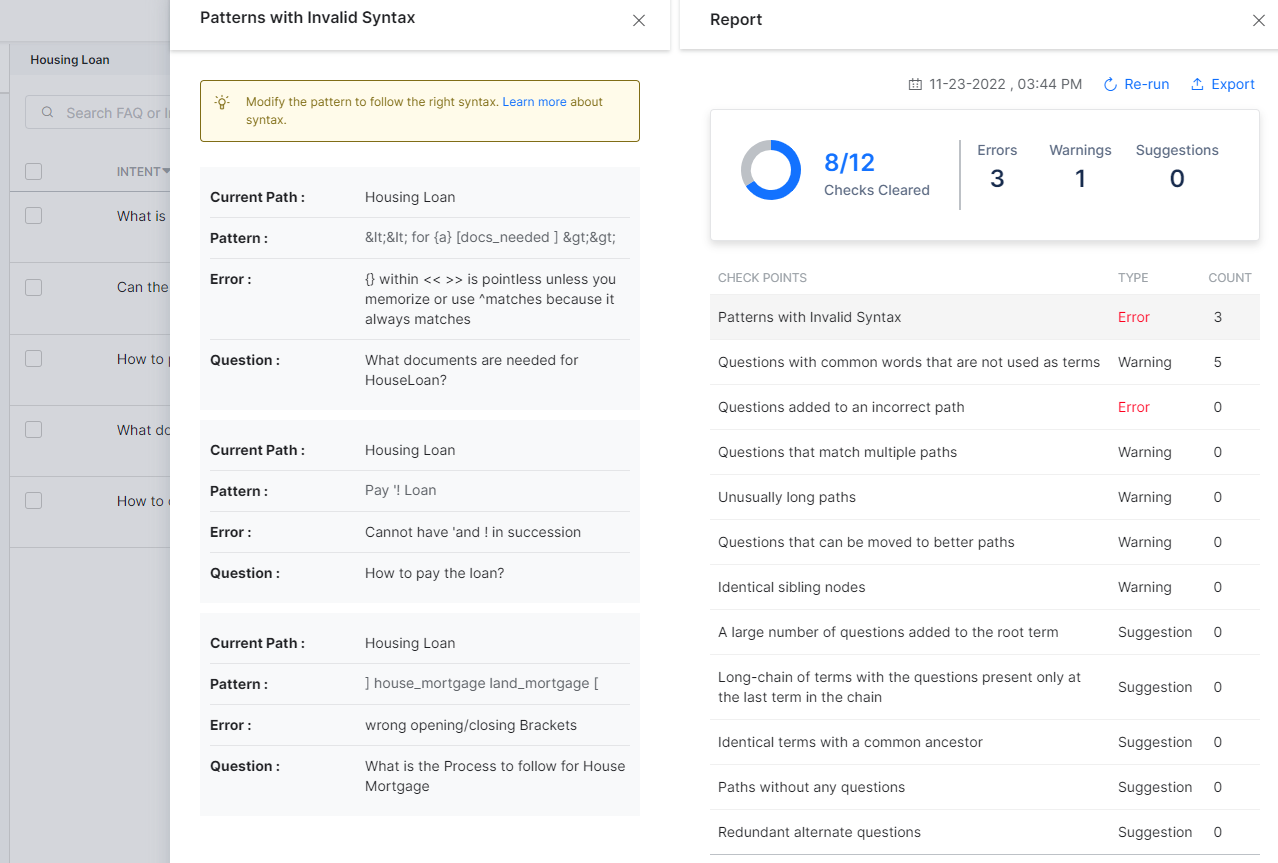1278x863 pixels.
Task: Open the Learn more syntax link
Action: coord(534,102)
